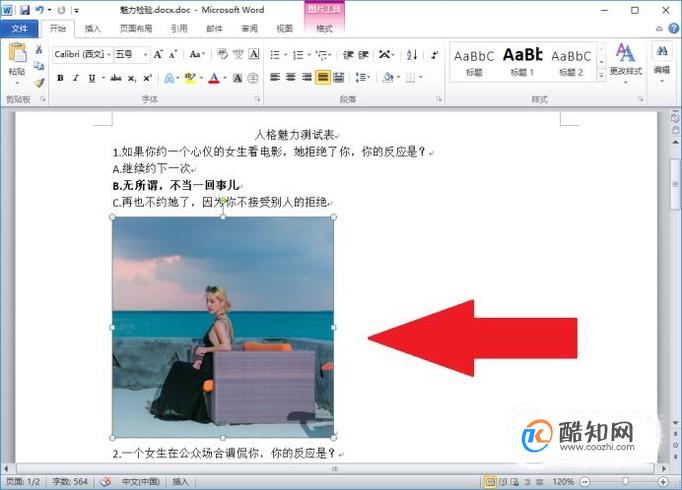Open the Font dialog launcher
682x490 pixels.
(x=257, y=100)
